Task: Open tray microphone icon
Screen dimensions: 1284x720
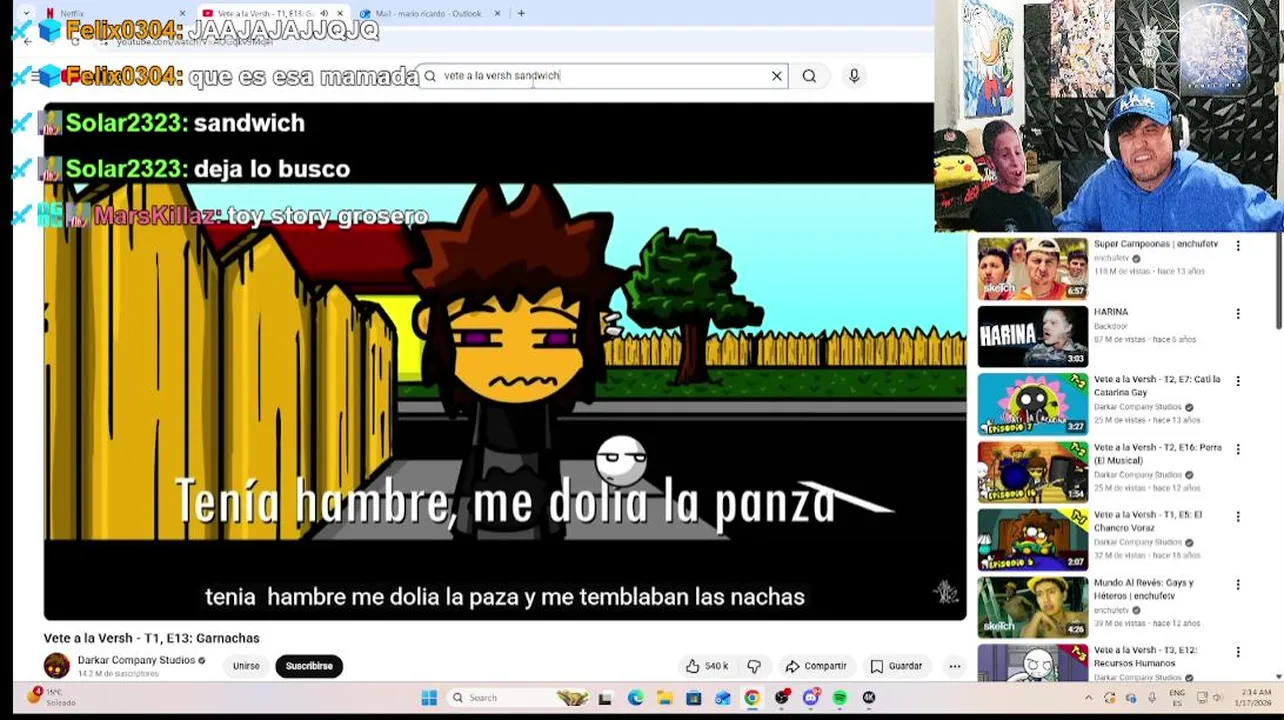Action: point(1152,698)
